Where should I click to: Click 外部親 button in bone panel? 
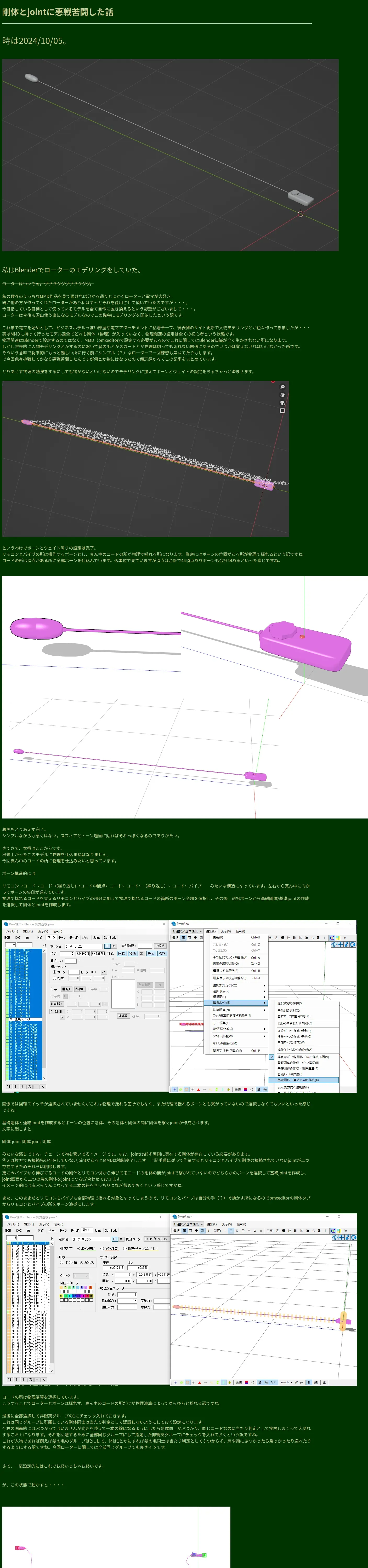(124, 1016)
